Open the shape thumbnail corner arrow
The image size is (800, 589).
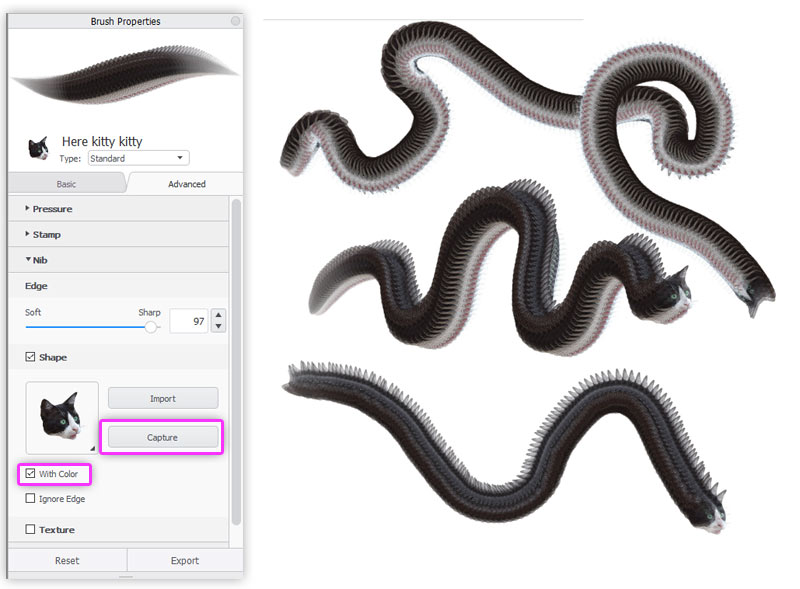92,448
